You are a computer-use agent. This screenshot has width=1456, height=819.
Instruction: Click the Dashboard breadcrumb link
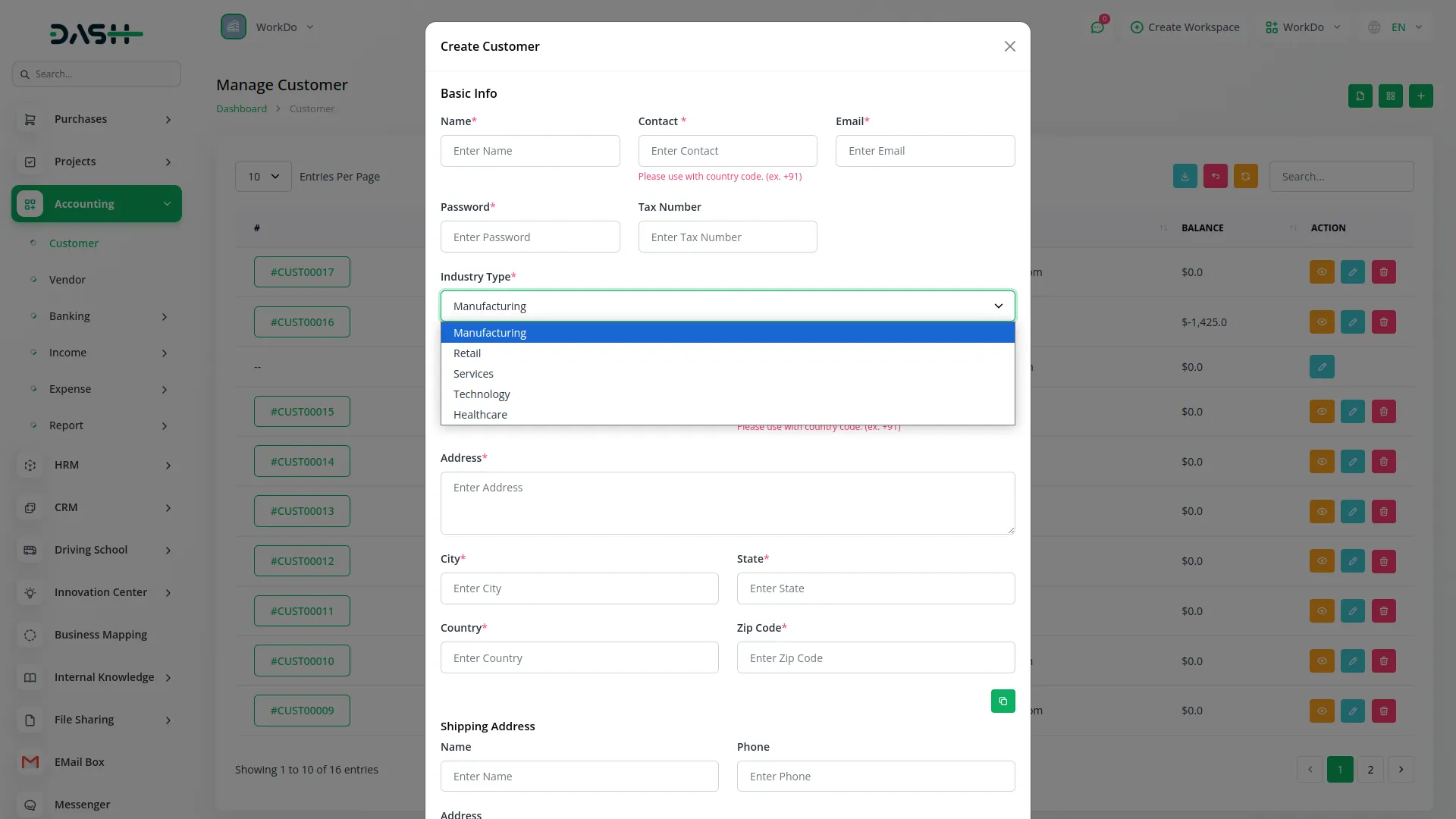(x=241, y=108)
